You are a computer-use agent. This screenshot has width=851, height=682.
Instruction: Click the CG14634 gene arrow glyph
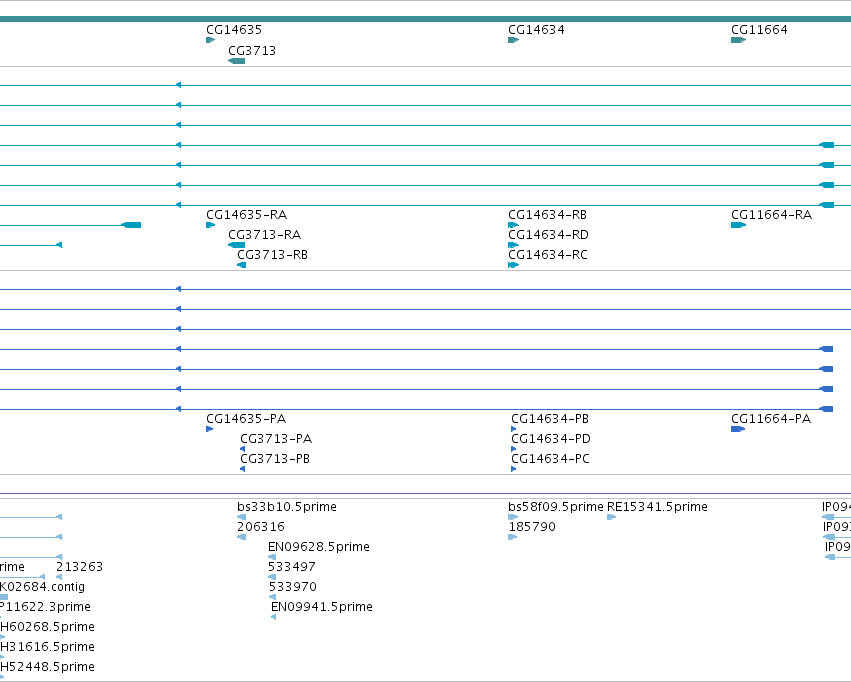point(513,40)
